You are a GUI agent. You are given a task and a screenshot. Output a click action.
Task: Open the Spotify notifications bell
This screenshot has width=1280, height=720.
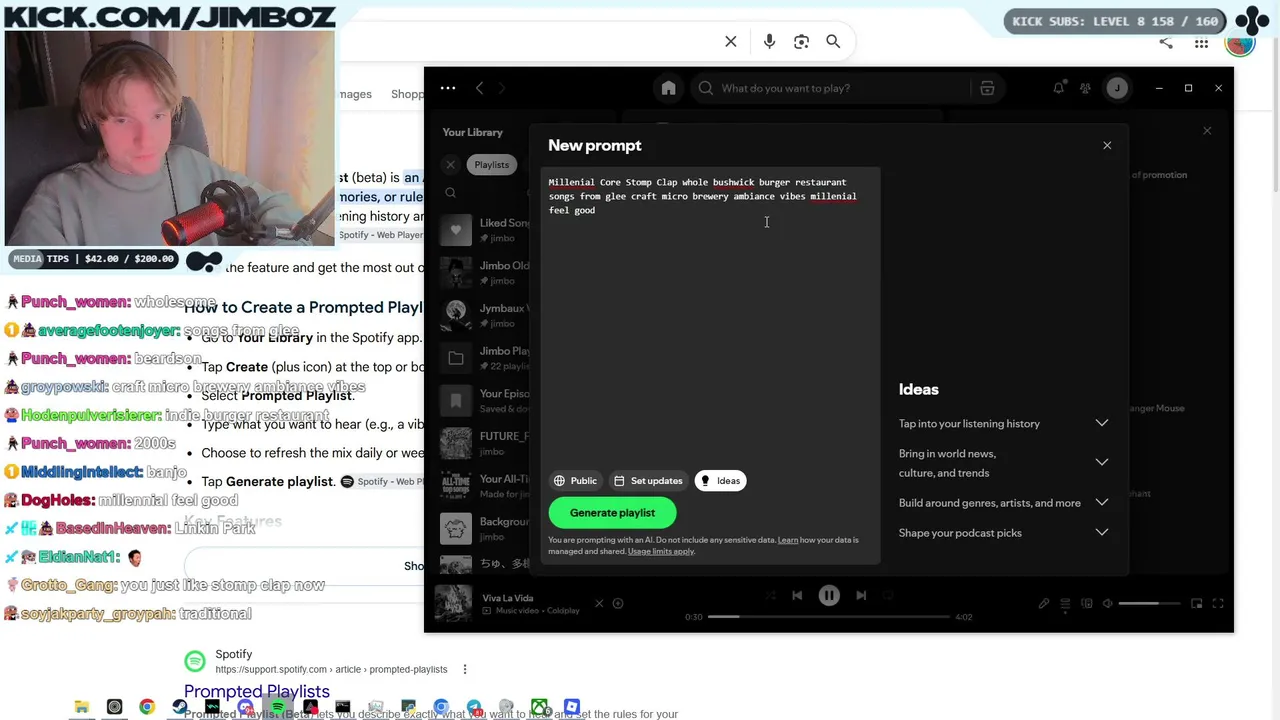[x=1058, y=88]
